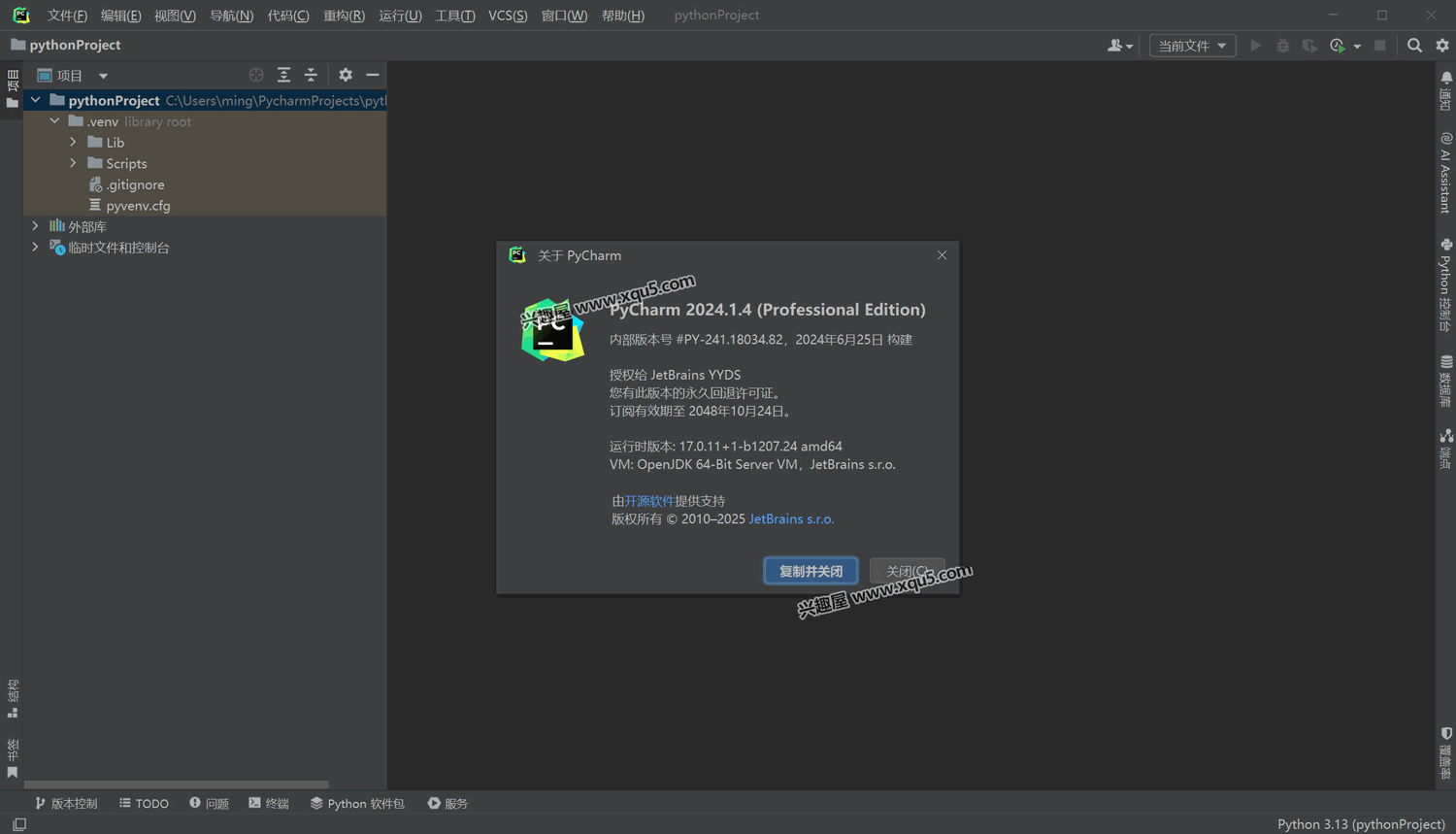Open the TODO tool window
This screenshot has width=1456, height=834.
pos(144,803)
